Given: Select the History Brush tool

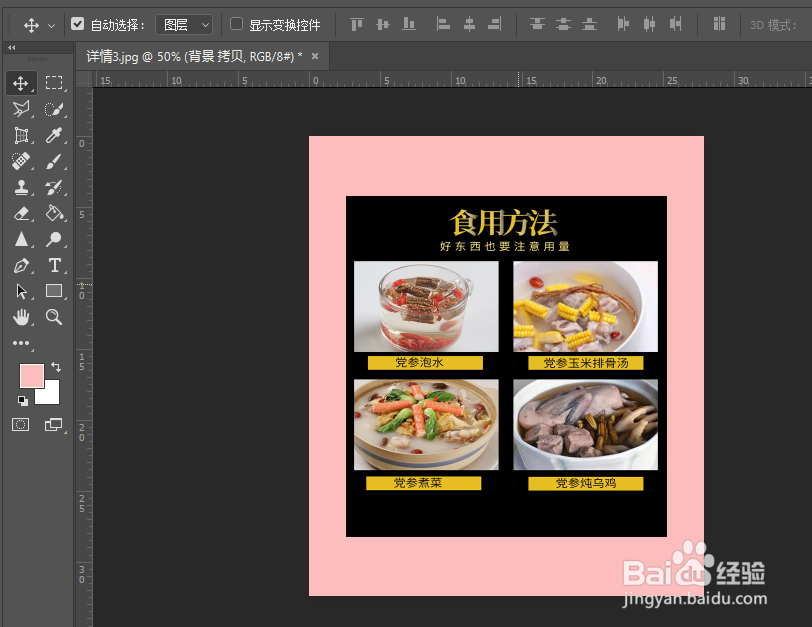Looking at the screenshot, I should pos(54,187).
